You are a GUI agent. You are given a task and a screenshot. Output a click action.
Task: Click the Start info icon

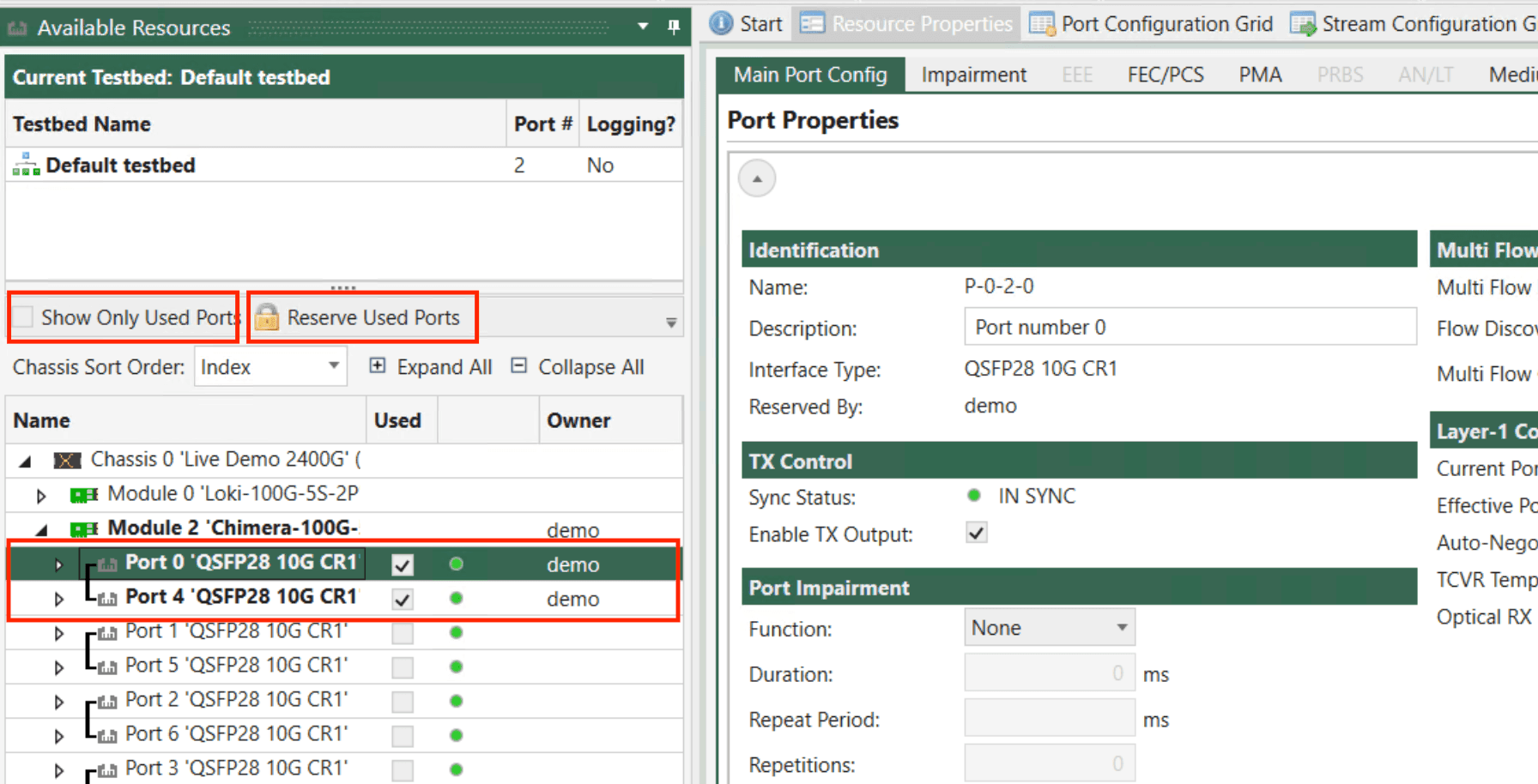click(721, 24)
